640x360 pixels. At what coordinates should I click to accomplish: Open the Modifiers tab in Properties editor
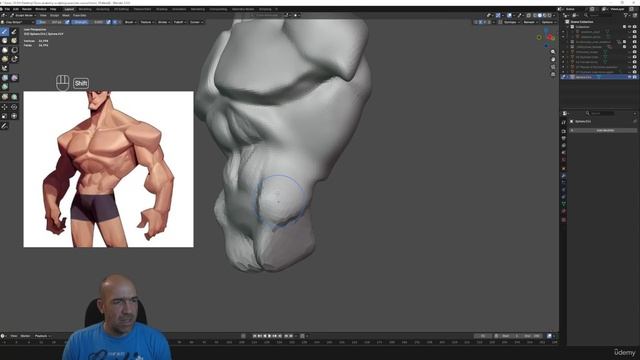click(x=564, y=176)
